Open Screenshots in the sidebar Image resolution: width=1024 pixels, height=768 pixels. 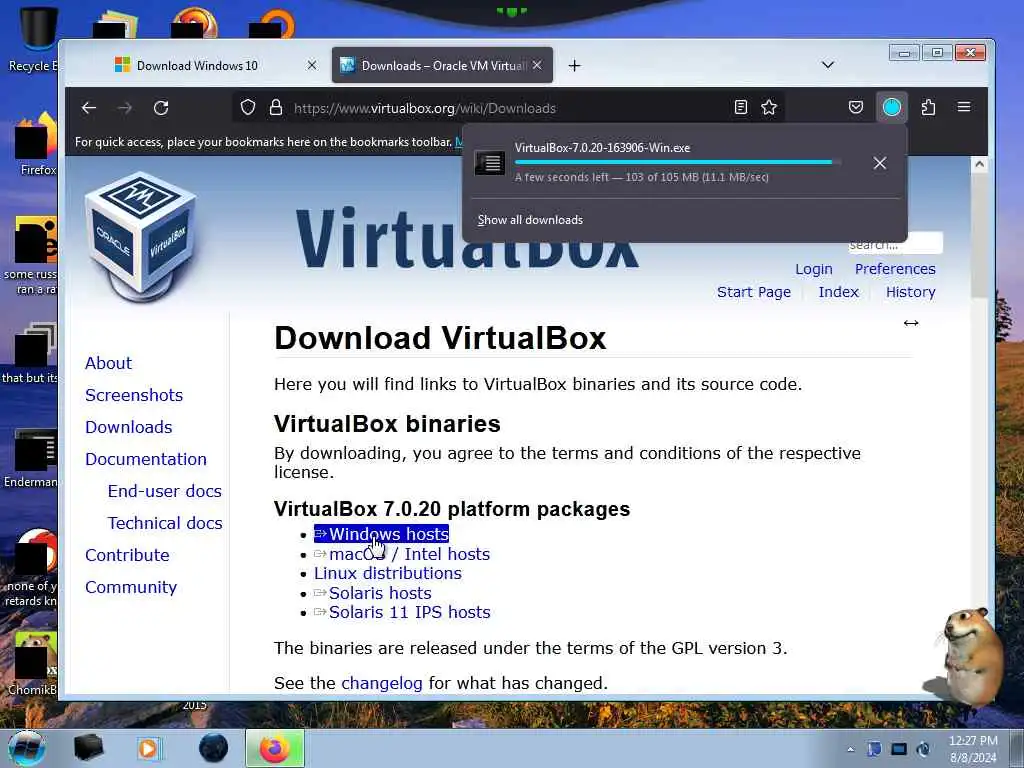[x=134, y=395]
